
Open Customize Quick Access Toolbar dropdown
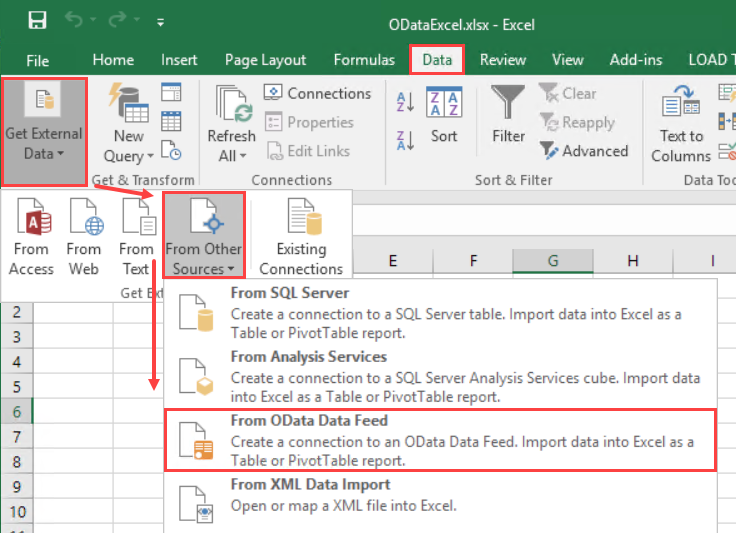pos(161,22)
